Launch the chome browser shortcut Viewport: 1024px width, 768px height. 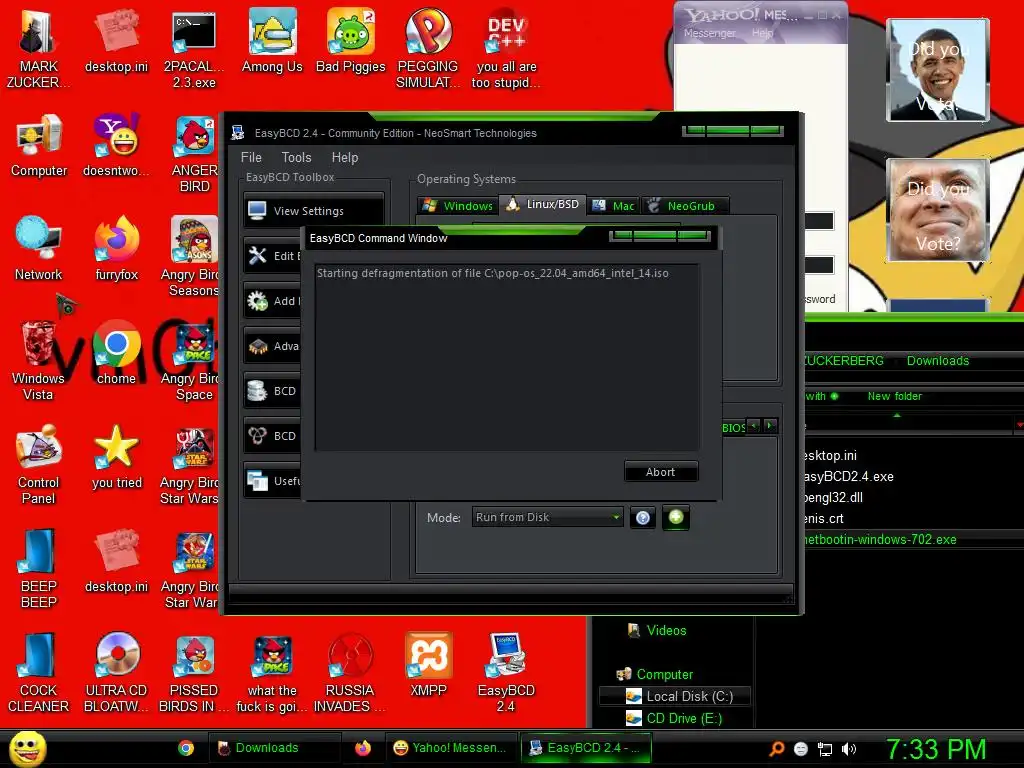click(x=116, y=353)
